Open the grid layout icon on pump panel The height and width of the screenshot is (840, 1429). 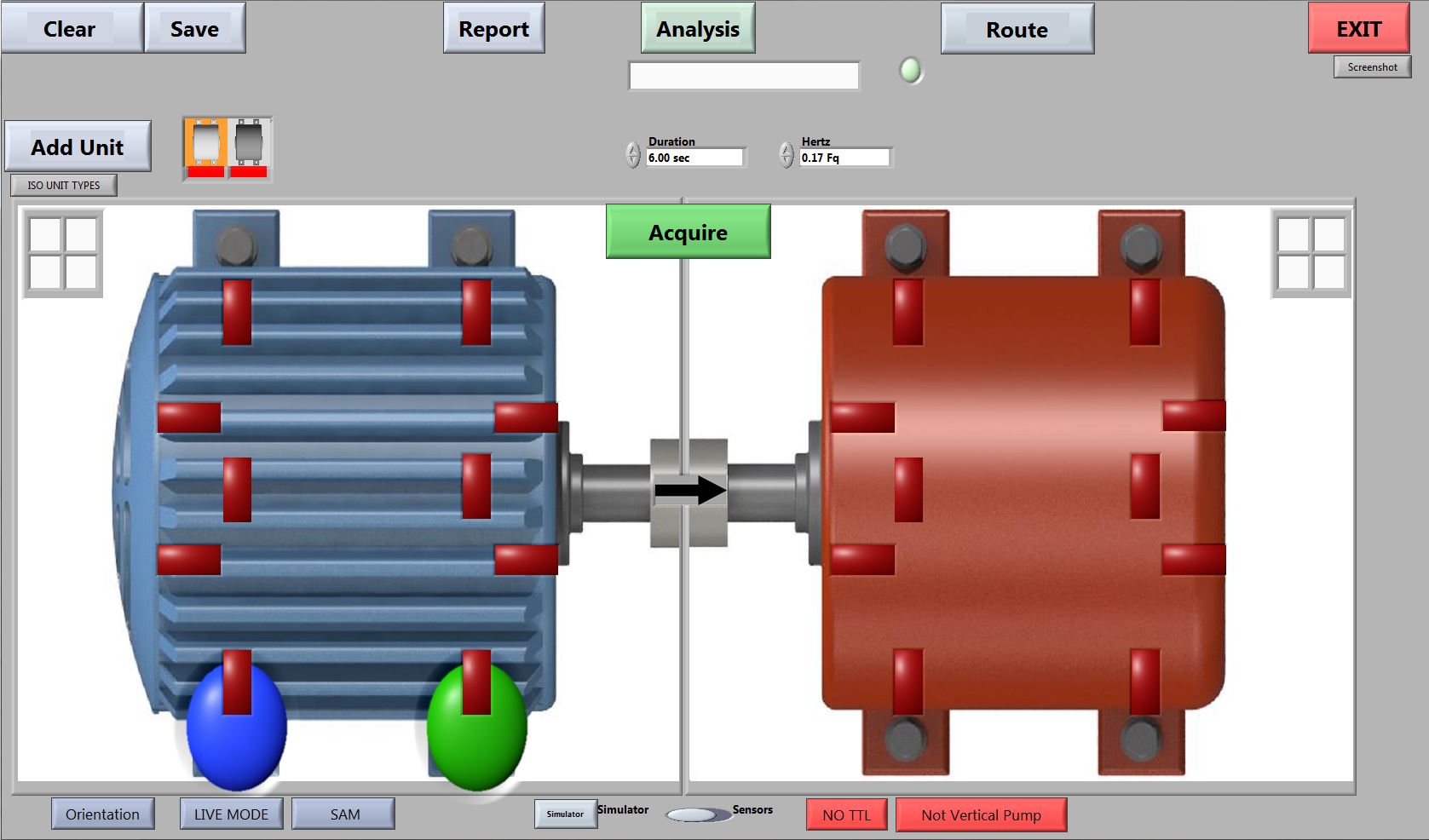pyautogui.click(x=1311, y=255)
